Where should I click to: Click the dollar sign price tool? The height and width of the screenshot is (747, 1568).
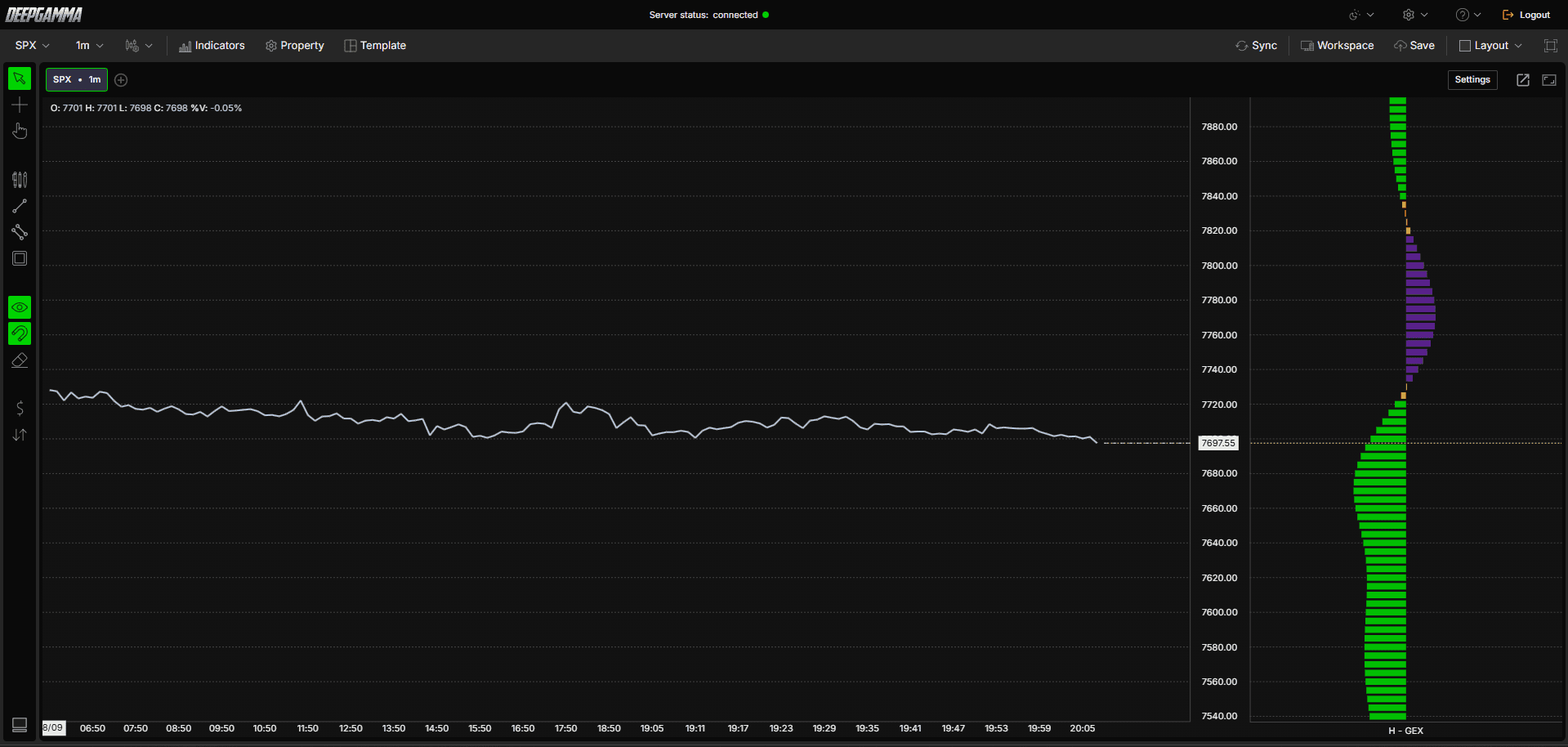click(20, 409)
